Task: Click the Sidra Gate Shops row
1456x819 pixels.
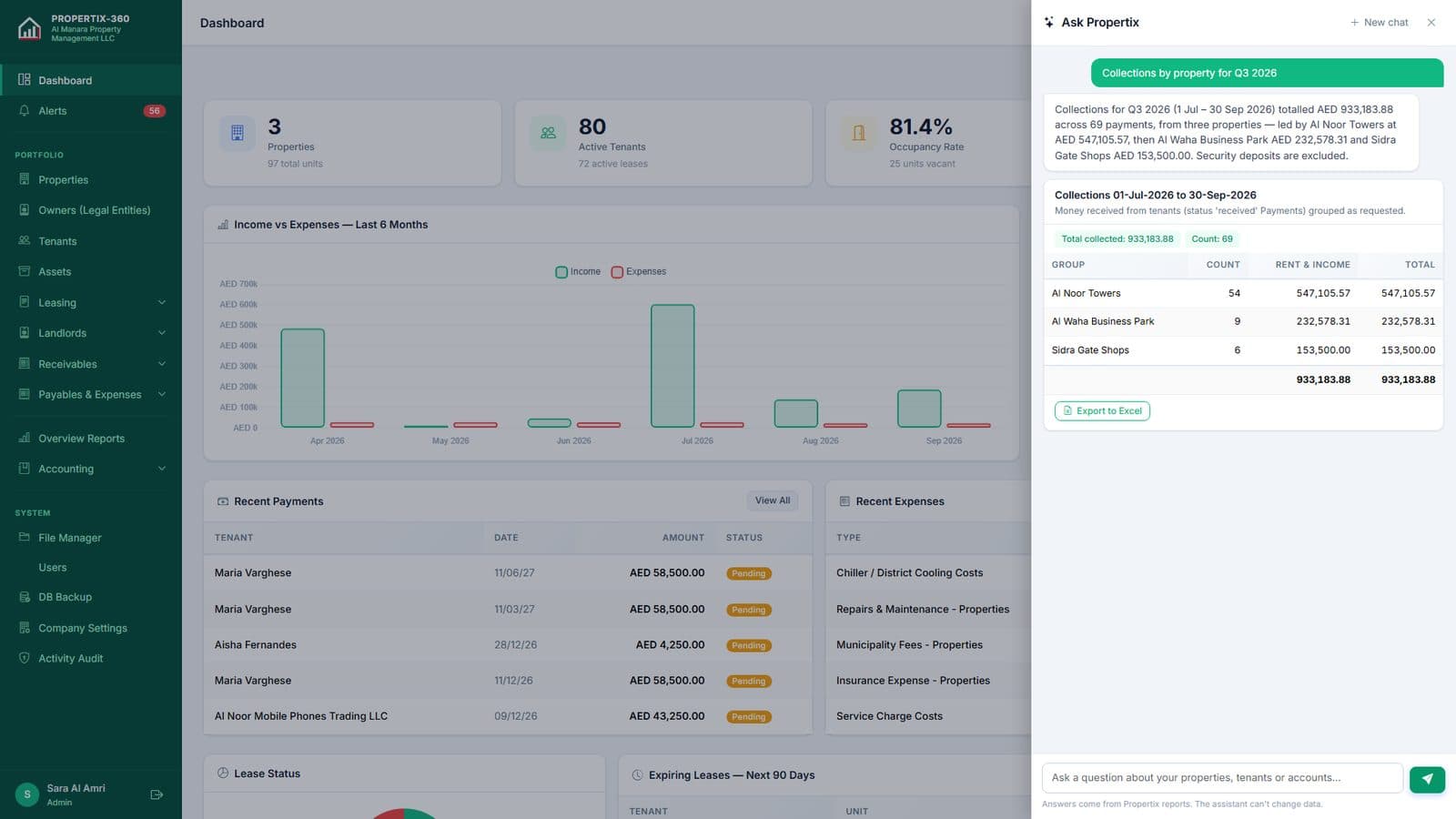Action: 1243,350
